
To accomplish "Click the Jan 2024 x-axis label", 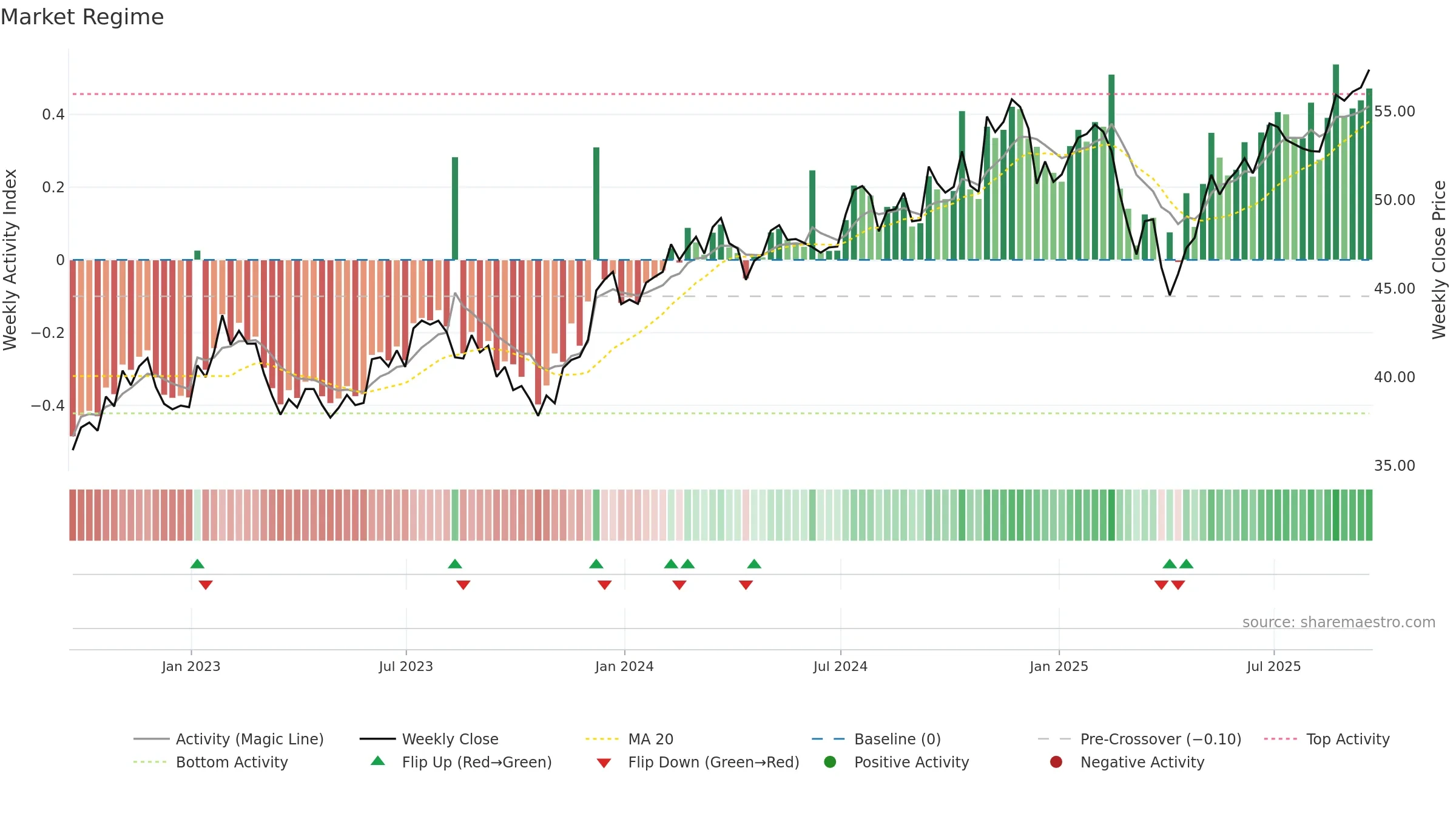I will (x=624, y=667).
